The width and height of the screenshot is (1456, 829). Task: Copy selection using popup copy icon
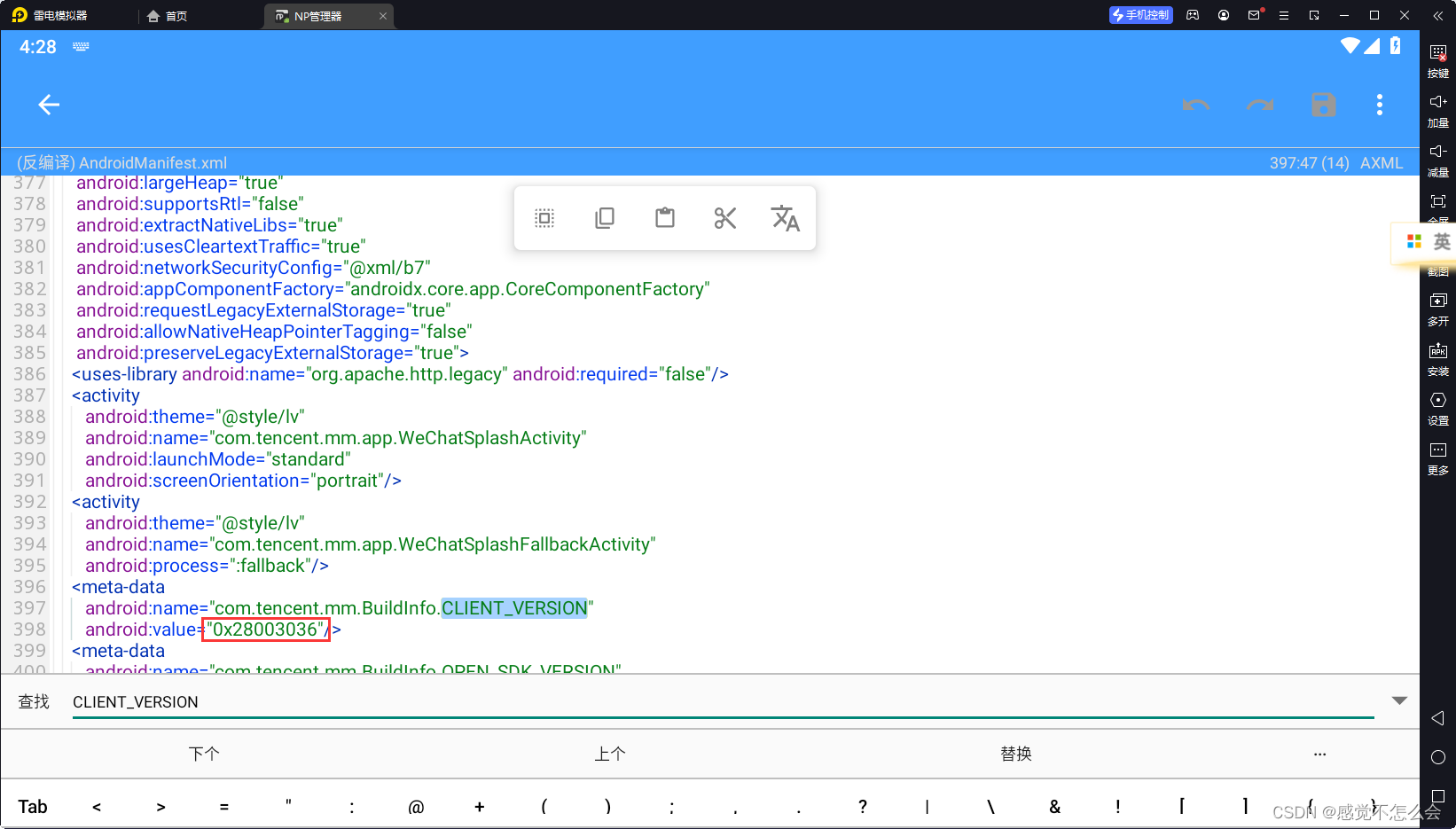click(x=605, y=218)
